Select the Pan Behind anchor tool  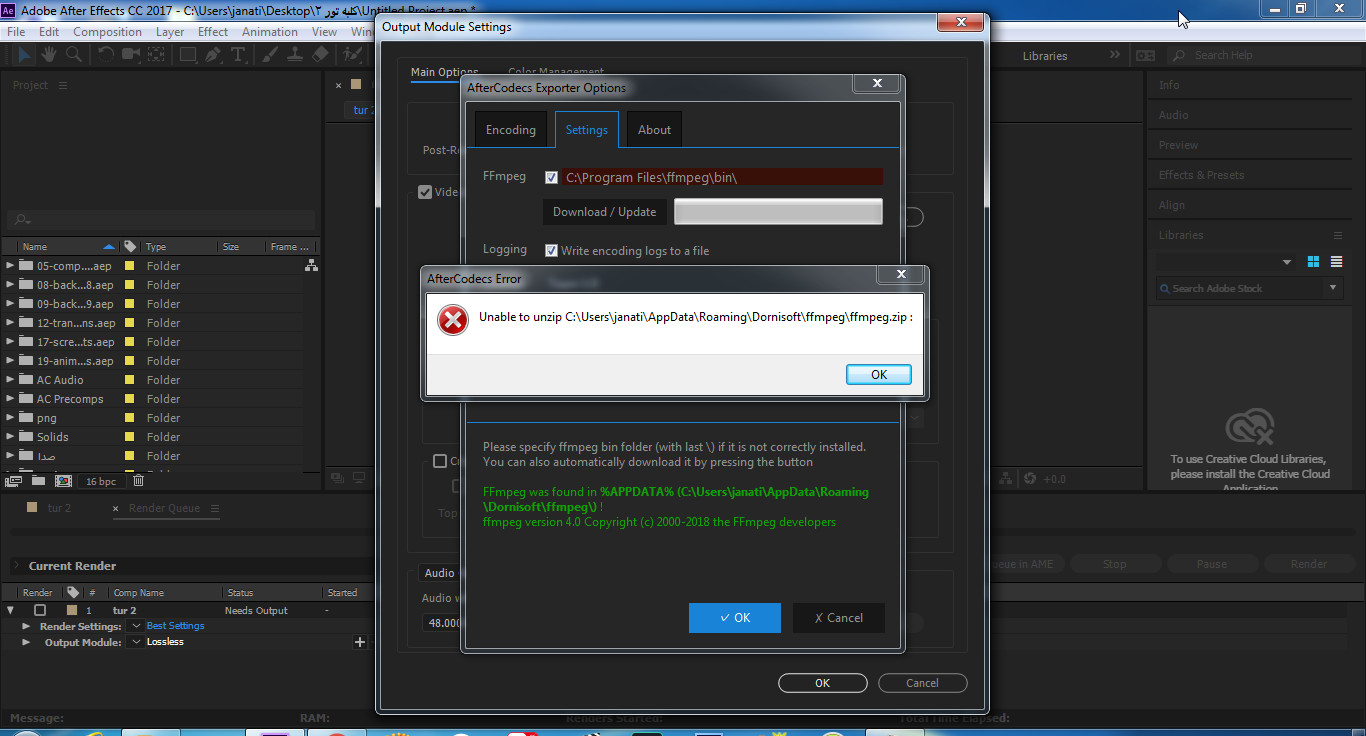(155, 55)
